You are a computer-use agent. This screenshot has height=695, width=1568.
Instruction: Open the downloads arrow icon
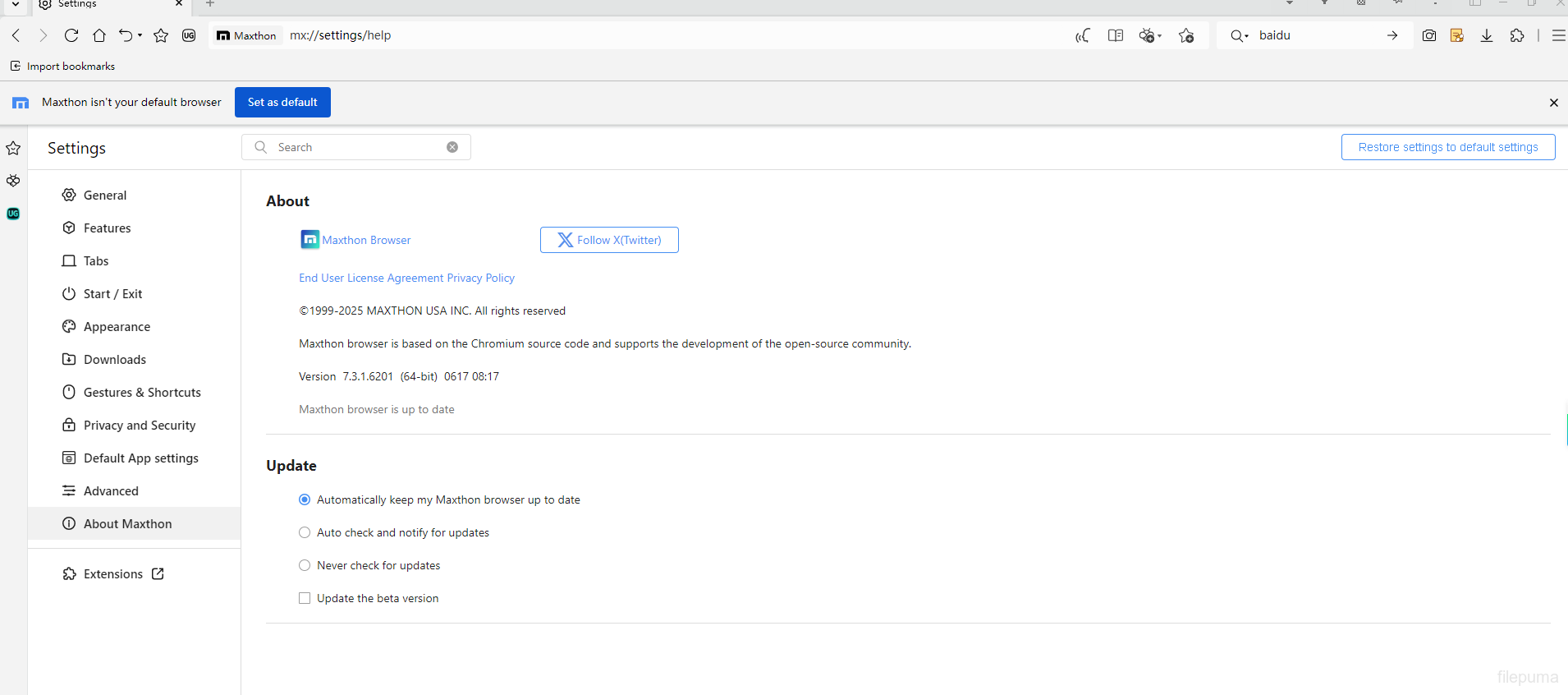(x=1487, y=35)
